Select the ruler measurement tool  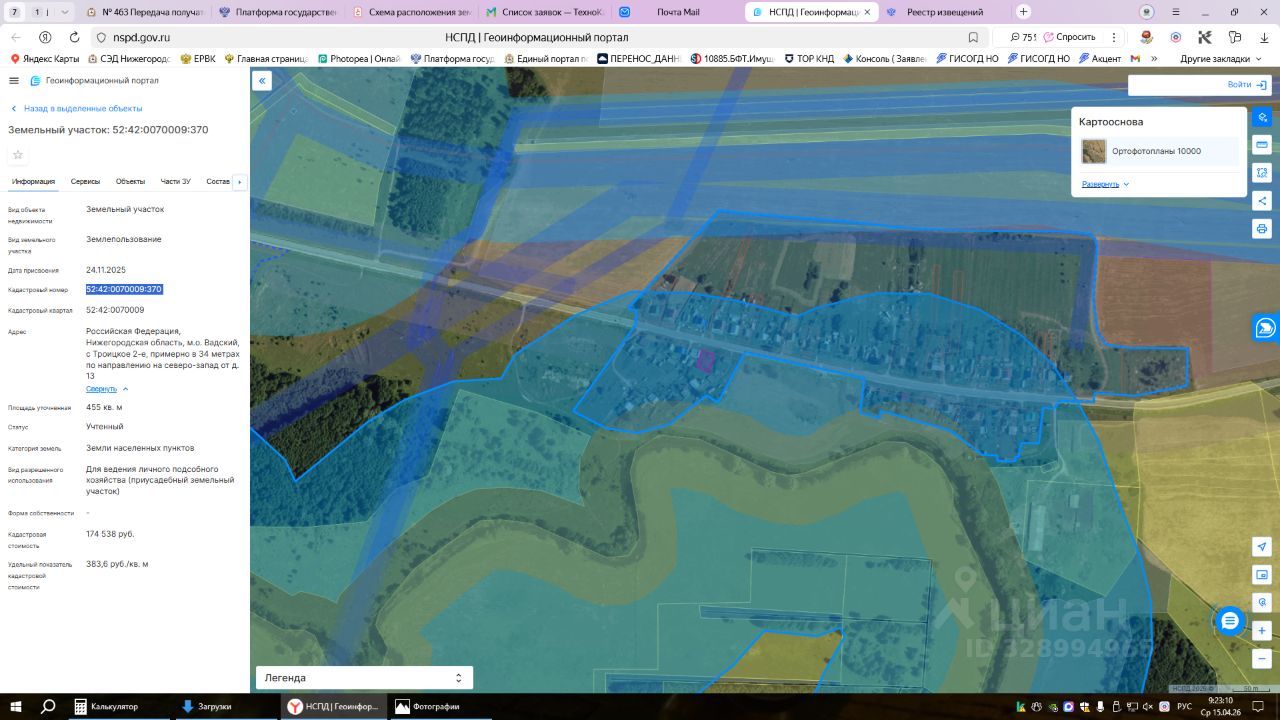[1262, 145]
